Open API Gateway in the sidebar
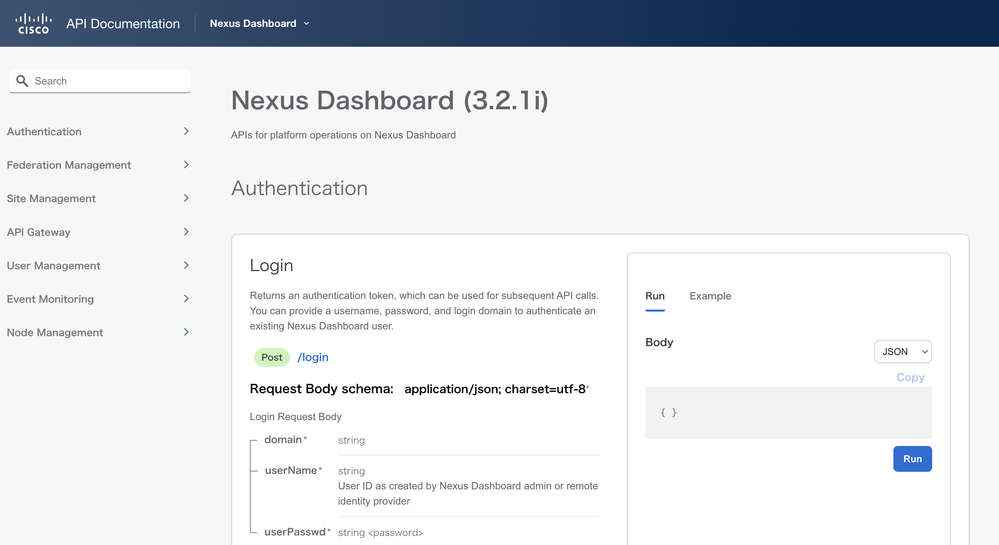 click(x=38, y=232)
